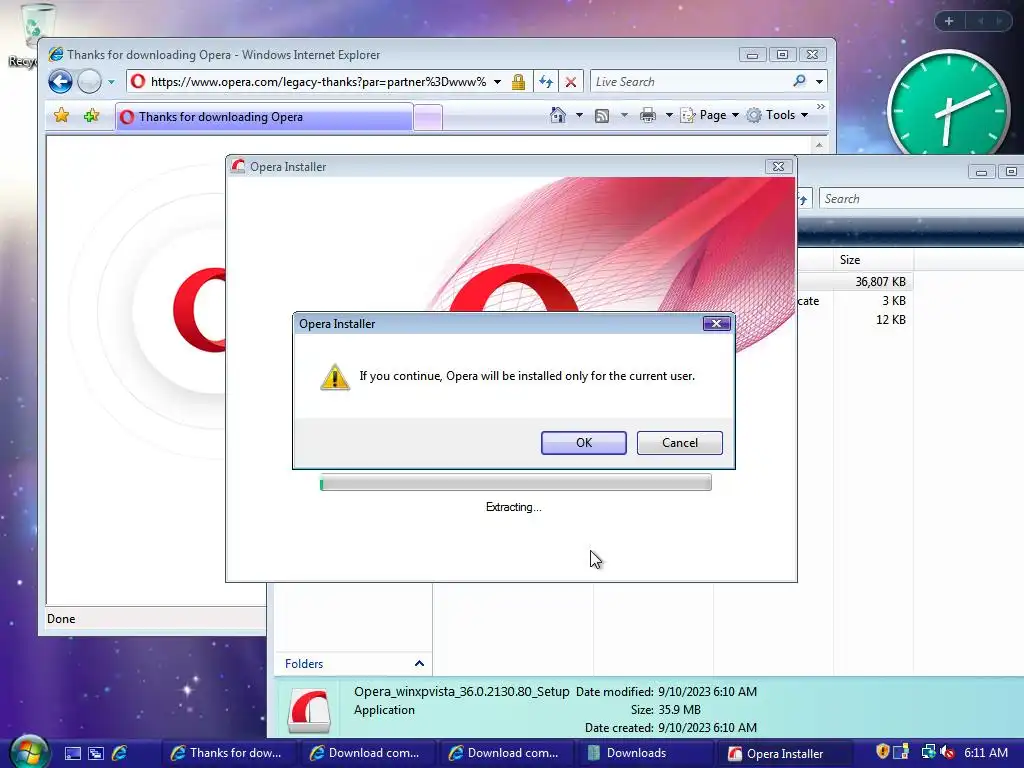Click the Windows Security shield tray icon
The image size is (1024, 768).
point(882,752)
